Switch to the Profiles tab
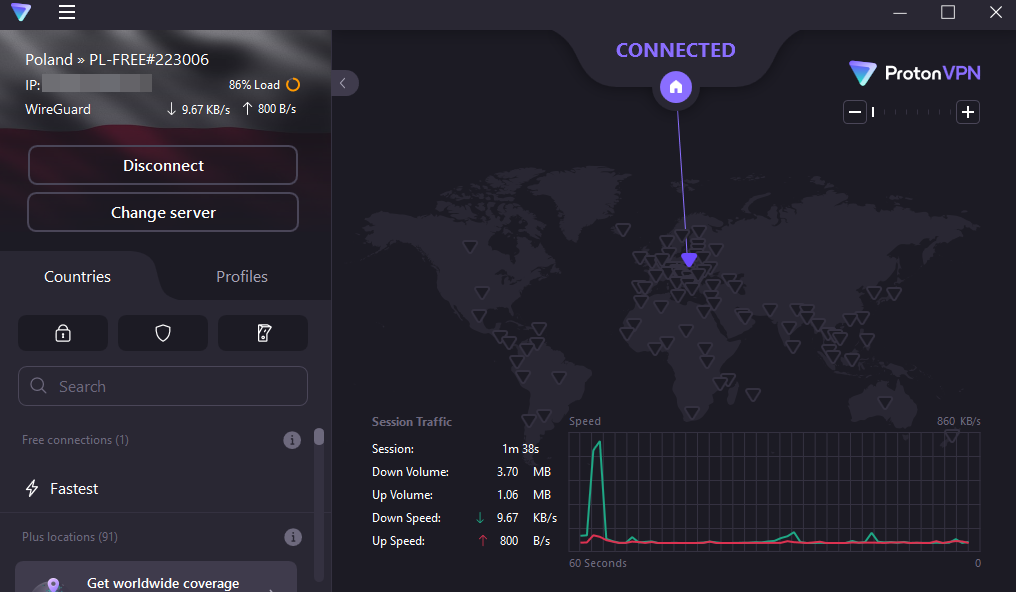 [x=240, y=276]
